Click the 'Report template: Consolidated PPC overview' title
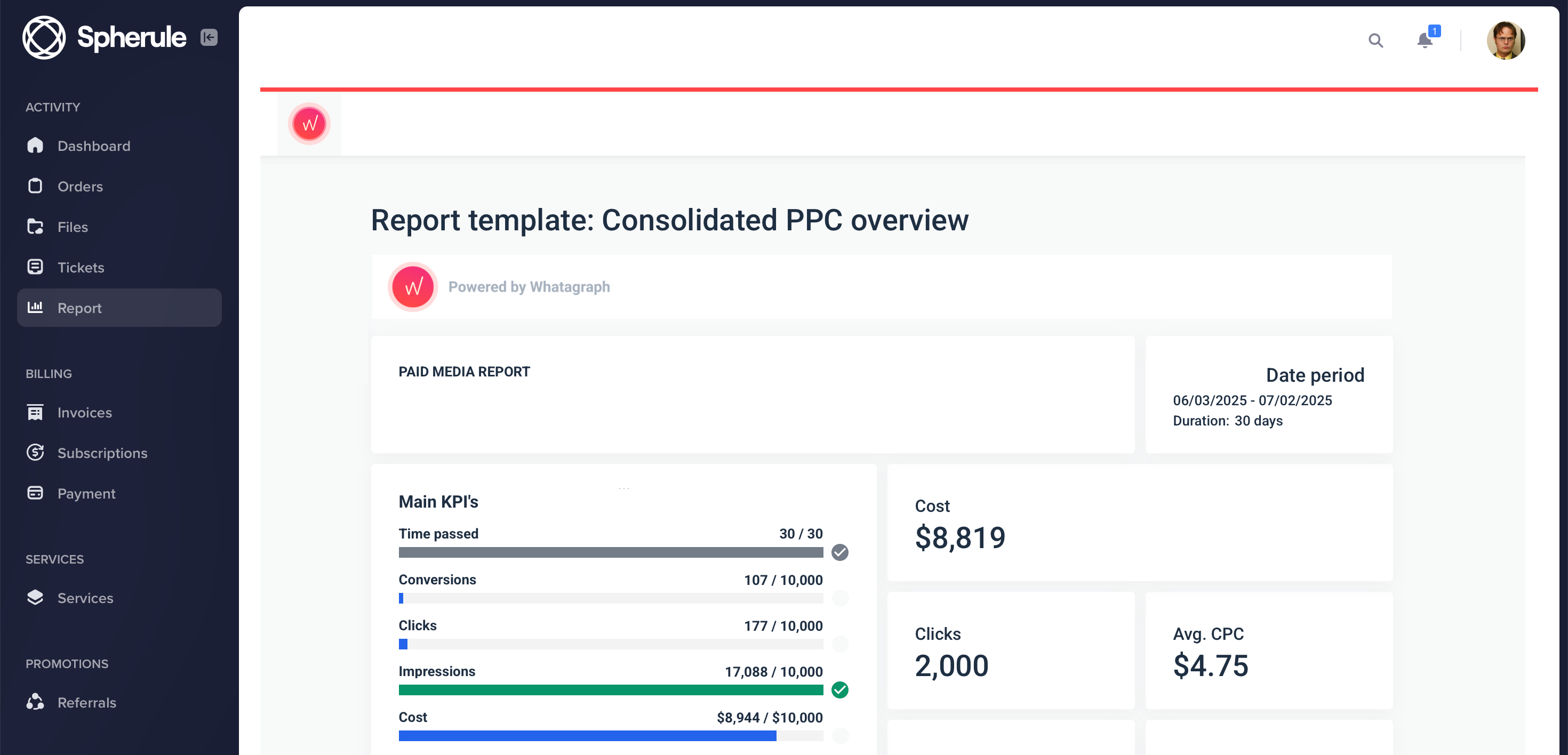 [669, 220]
